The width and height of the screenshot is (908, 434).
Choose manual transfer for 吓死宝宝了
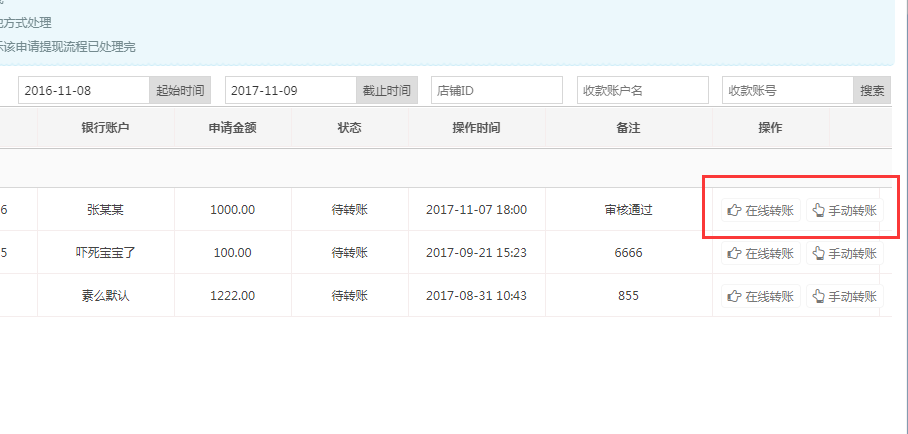click(x=845, y=253)
